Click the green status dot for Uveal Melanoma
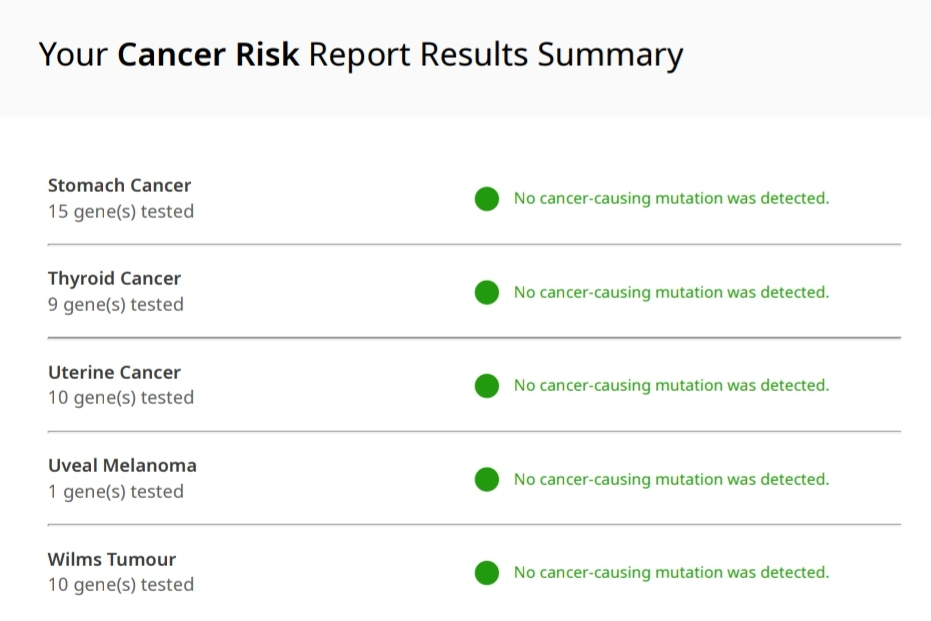This screenshot has width=931, height=621. point(487,480)
